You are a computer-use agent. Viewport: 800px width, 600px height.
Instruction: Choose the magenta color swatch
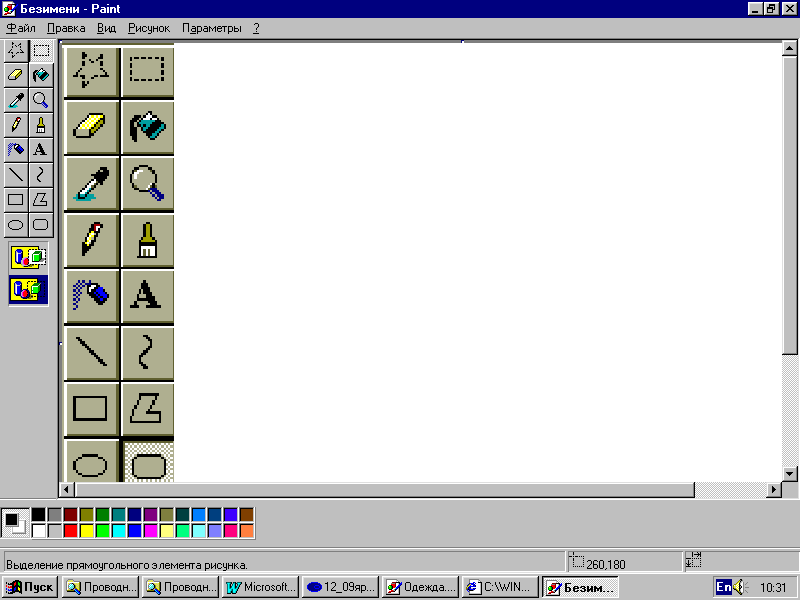(151, 531)
